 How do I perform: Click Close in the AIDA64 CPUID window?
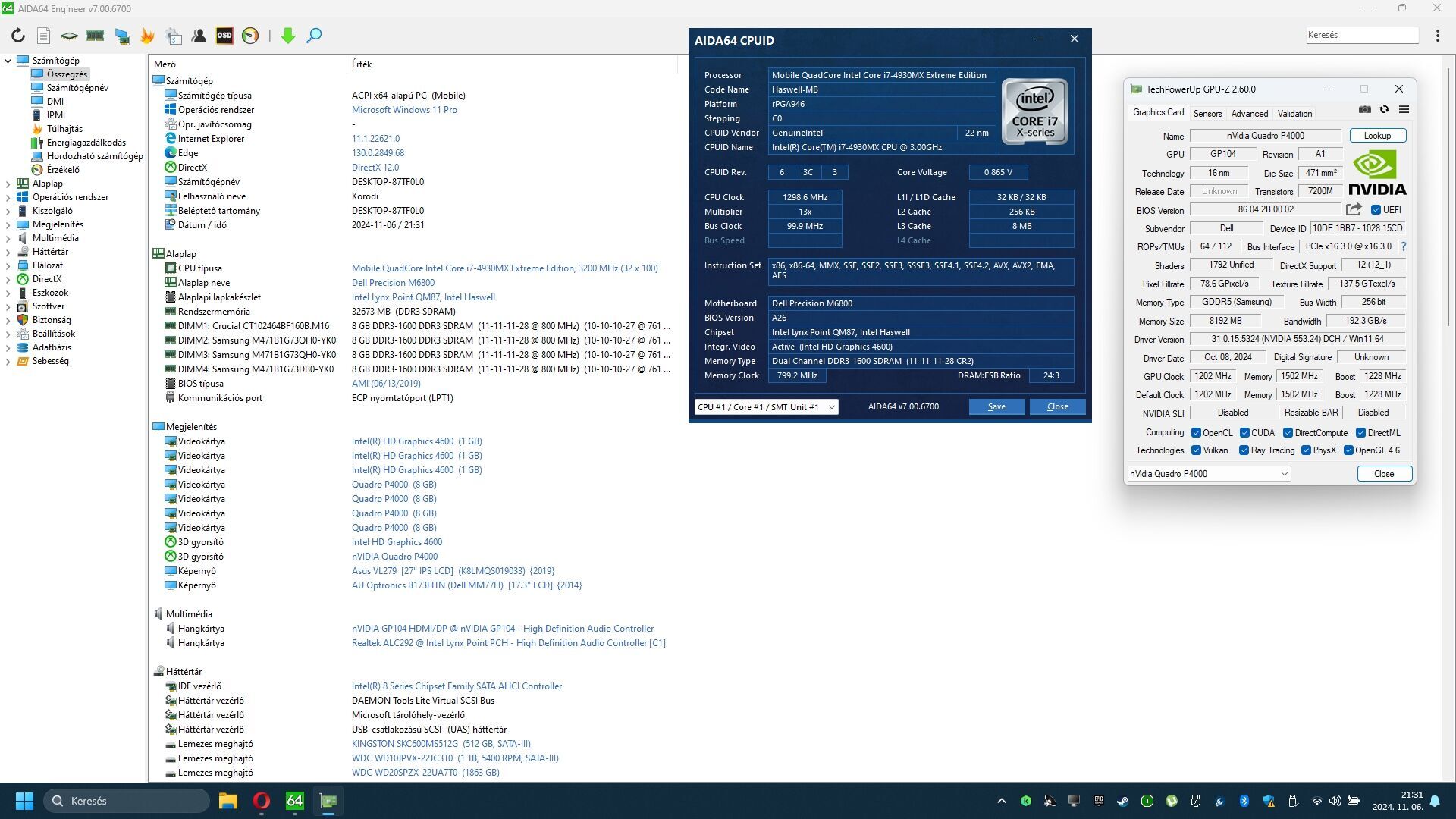click(x=1057, y=407)
